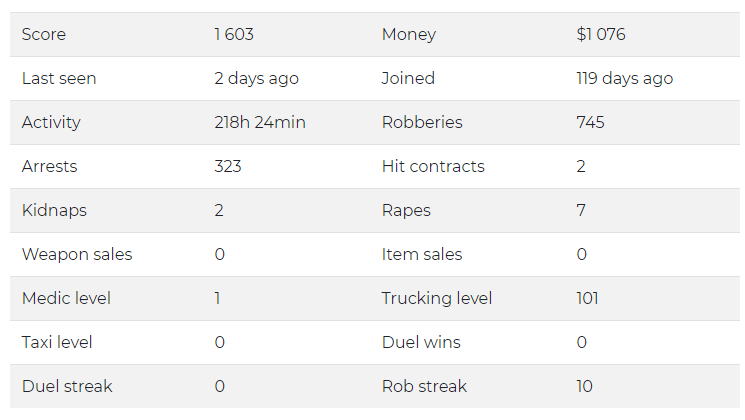Click the Duel wins label
The width and height of the screenshot is (745, 420).
421,342
